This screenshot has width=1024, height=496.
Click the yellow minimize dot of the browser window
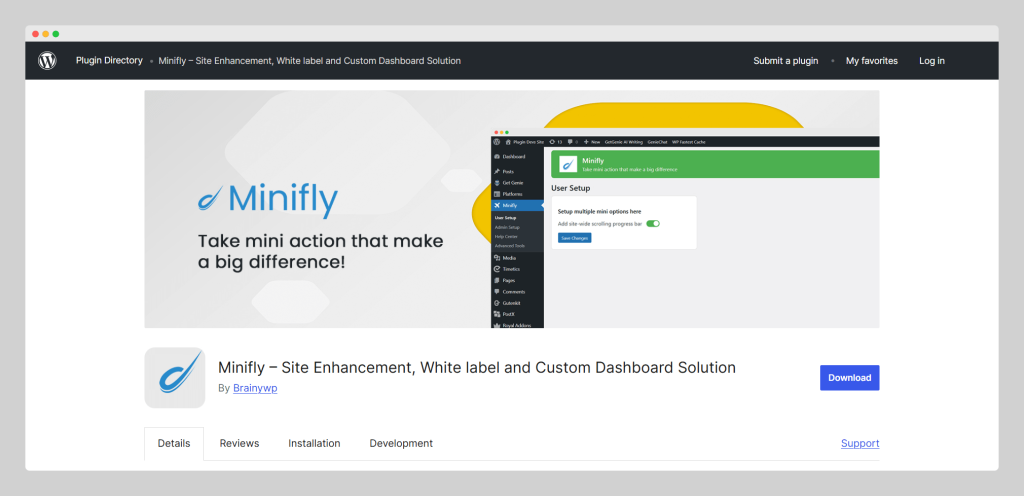pos(46,34)
